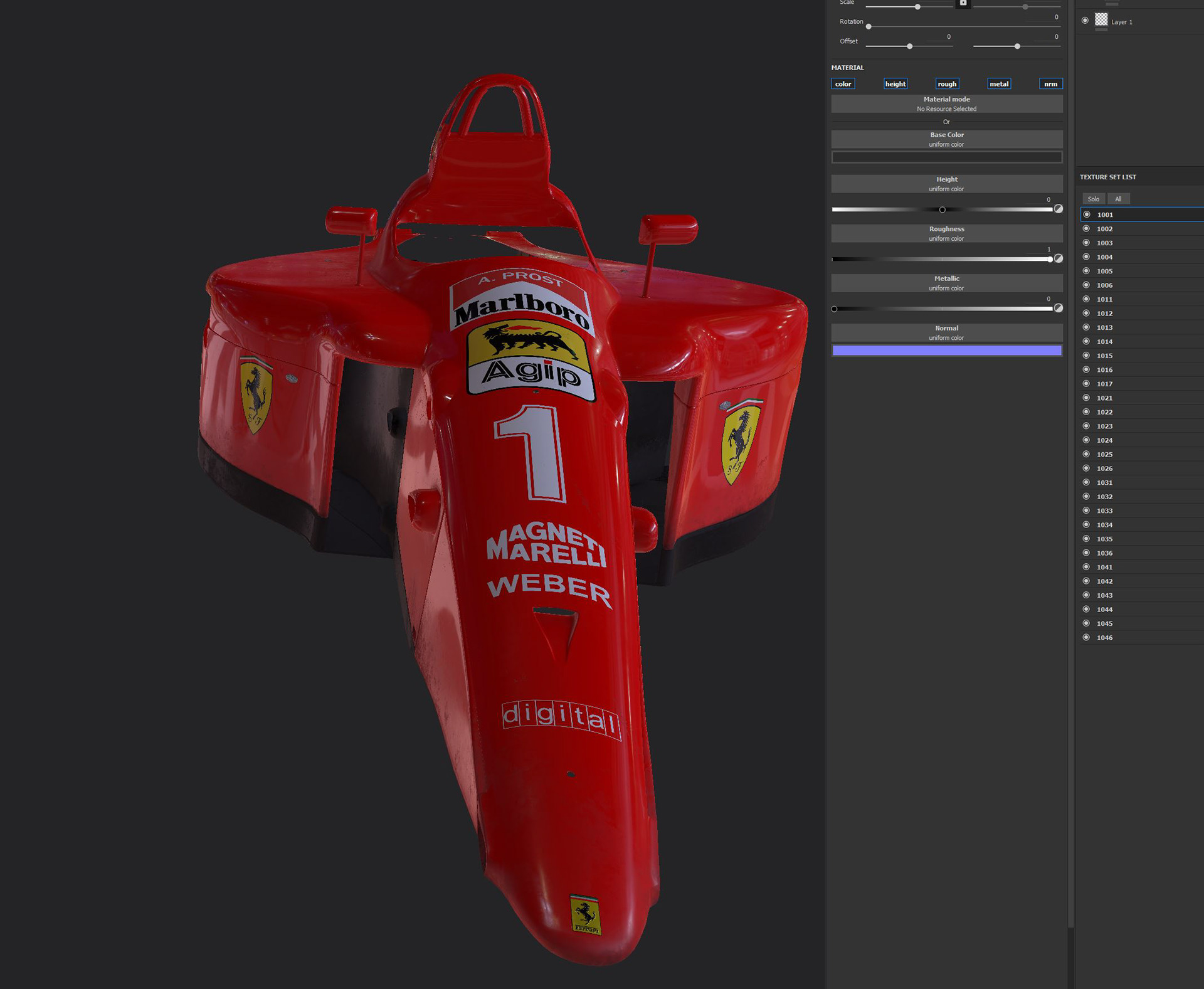The image size is (1204, 989).
Task: Click the Layer 1 checkered thumbnail
Action: point(1101,20)
